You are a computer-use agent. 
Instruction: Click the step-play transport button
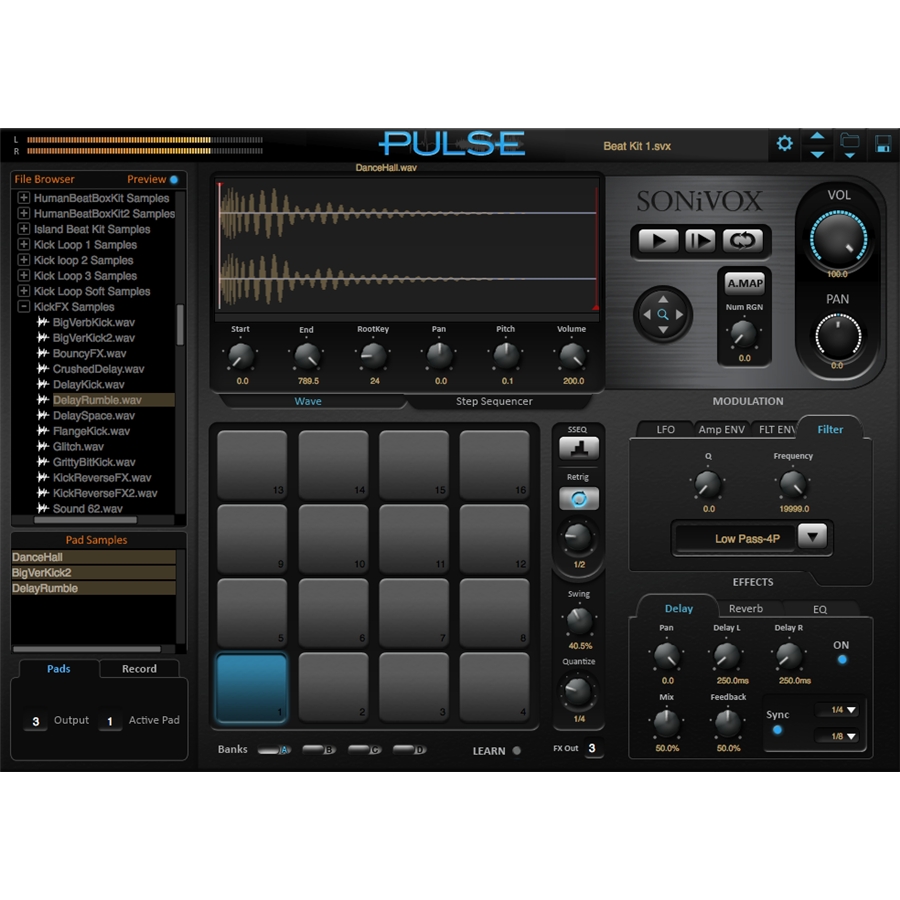click(700, 240)
